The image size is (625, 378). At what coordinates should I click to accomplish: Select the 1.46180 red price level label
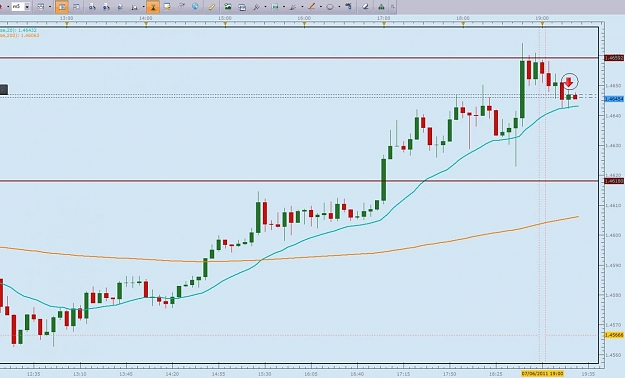pos(614,181)
